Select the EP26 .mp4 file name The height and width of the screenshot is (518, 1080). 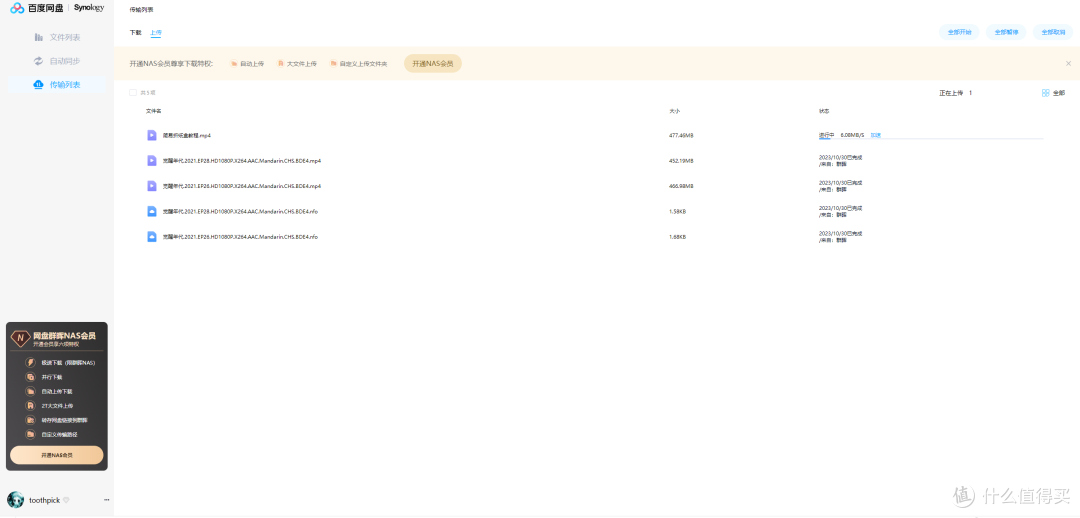(x=242, y=186)
